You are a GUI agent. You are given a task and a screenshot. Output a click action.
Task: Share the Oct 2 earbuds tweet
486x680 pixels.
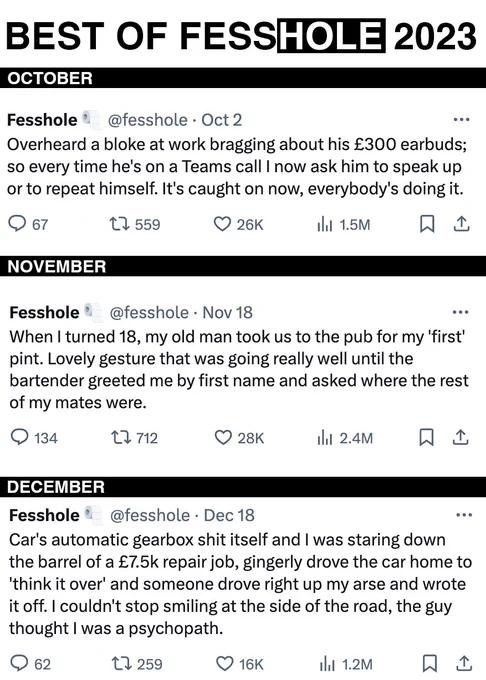(x=461, y=224)
